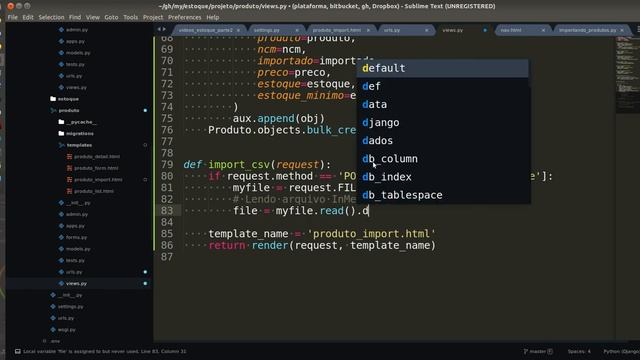Click the settings.py sidebar file icon
The width and height of the screenshot is (640, 360).
click(53, 307)
